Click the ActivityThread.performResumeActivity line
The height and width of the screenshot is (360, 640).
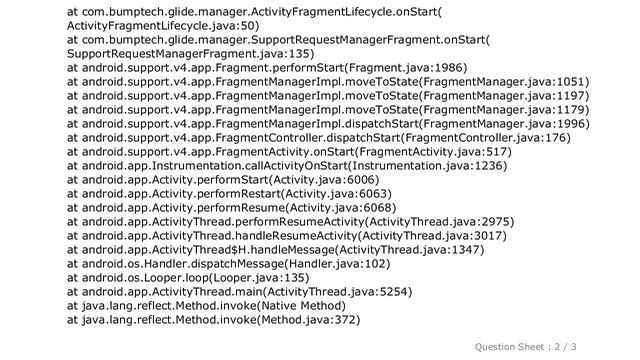[291, 222]
